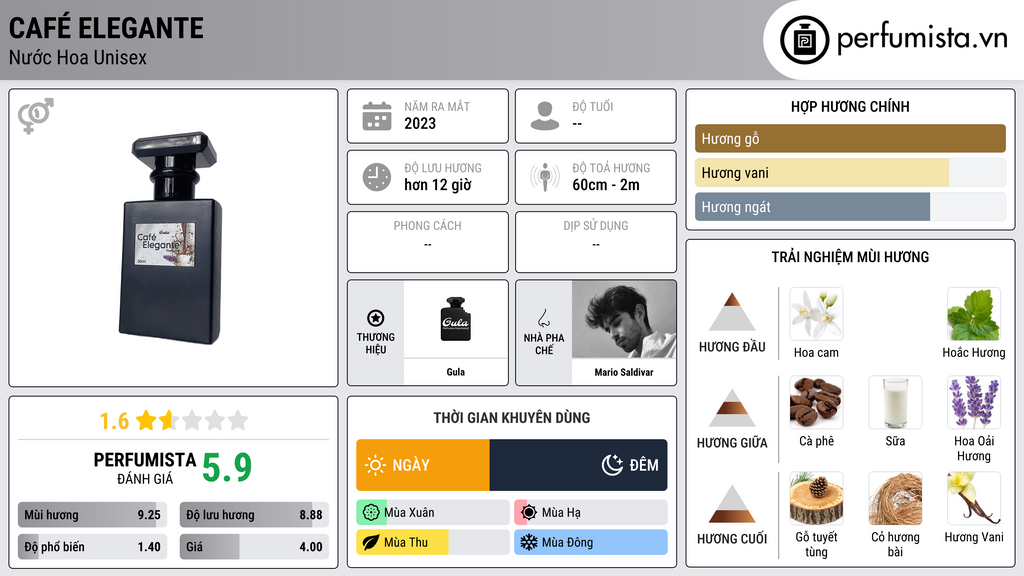Click the middle notes pyramid icon

point(732,408)
